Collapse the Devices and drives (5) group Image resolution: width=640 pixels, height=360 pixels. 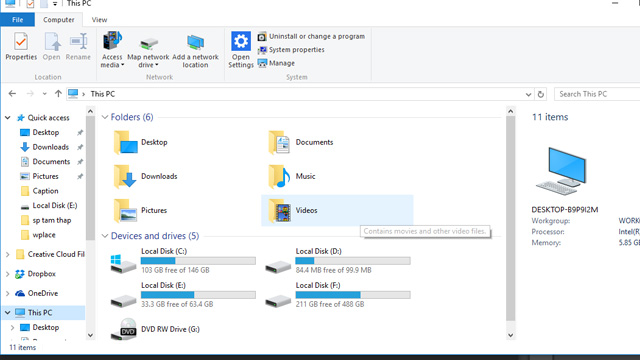click(x=105, y=236)
